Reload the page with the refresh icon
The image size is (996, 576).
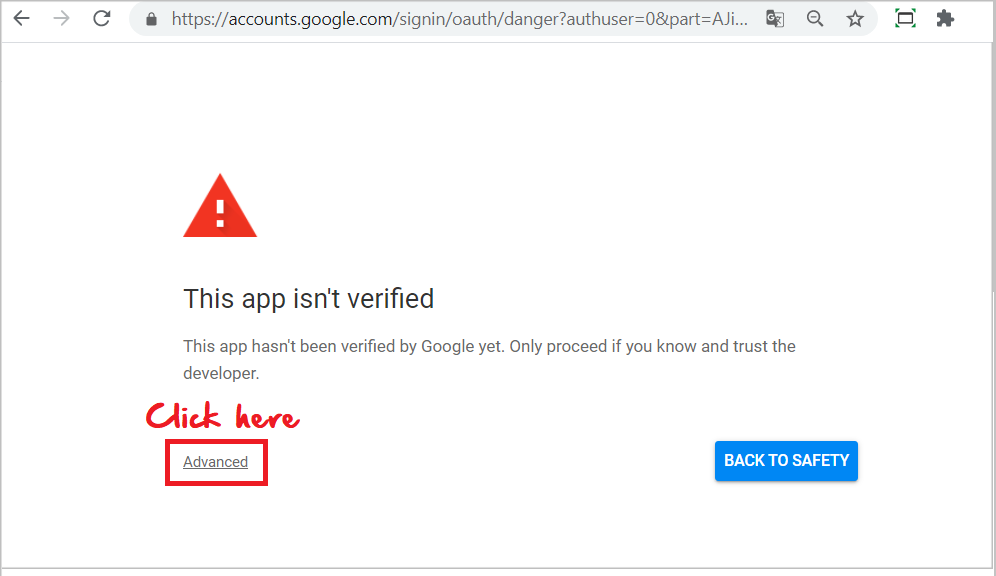point(102,18)
